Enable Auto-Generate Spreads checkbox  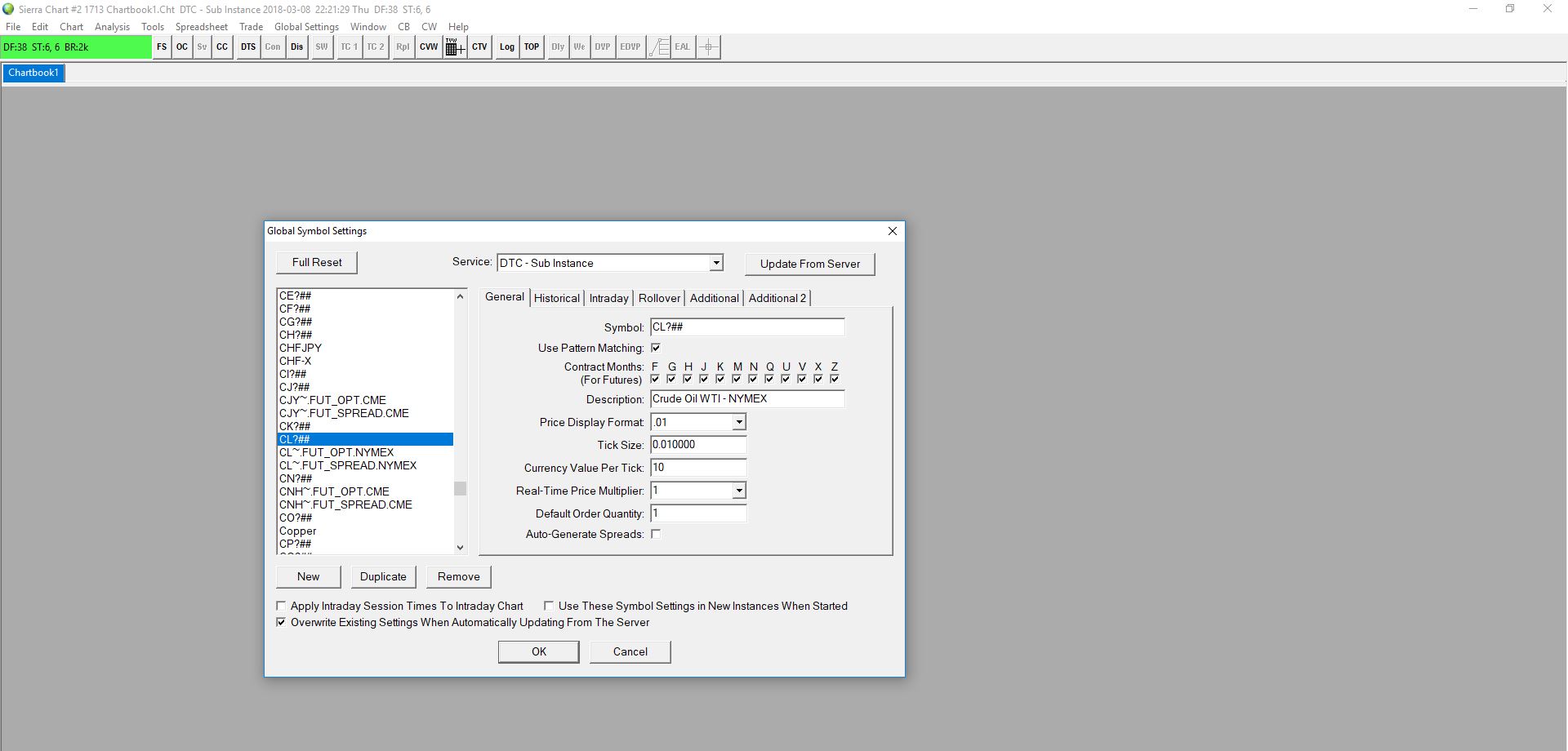[656, 534]
